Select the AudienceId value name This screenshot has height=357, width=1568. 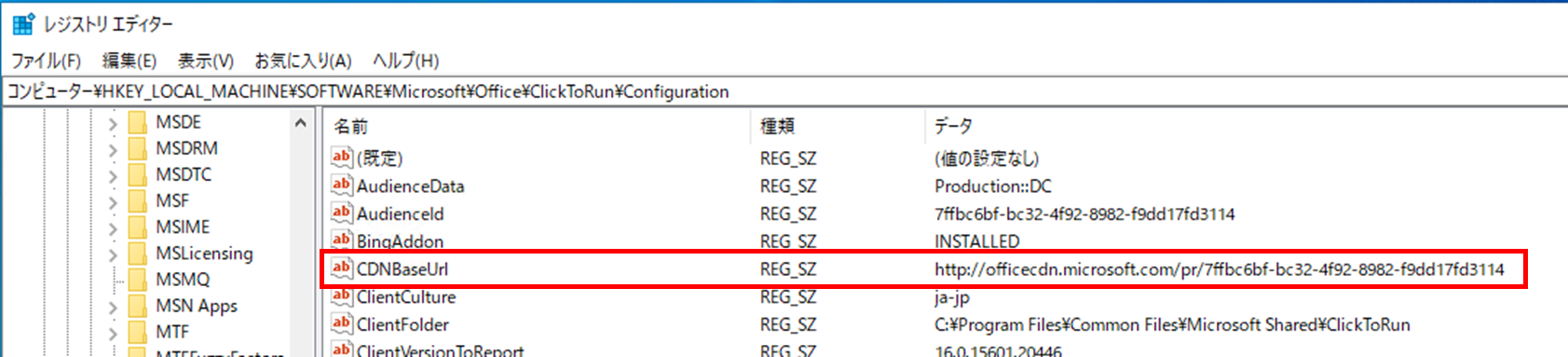[x=401, y=213]
